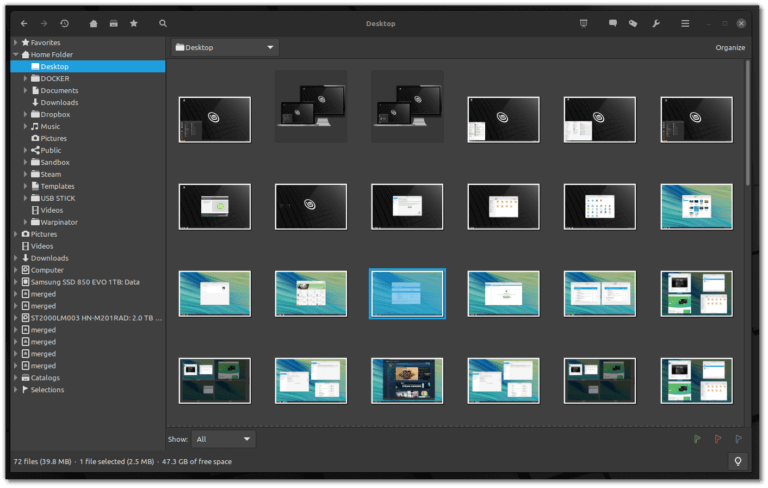This screenshot has height=488, width=768.
Task: Expand the Music folder arrow
Action: tap(25, 126)
